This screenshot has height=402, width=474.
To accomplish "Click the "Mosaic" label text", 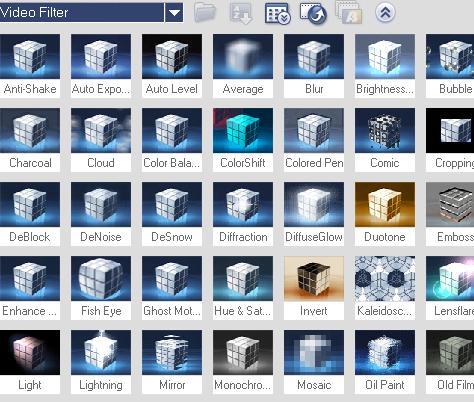I will click(x=314, y=385).
